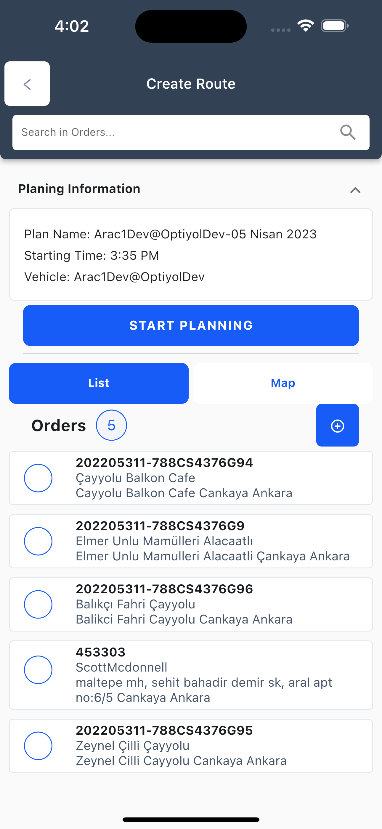This screenshot has width=382, height=829.
Task: Click the battery status icon
Action: 334,25
